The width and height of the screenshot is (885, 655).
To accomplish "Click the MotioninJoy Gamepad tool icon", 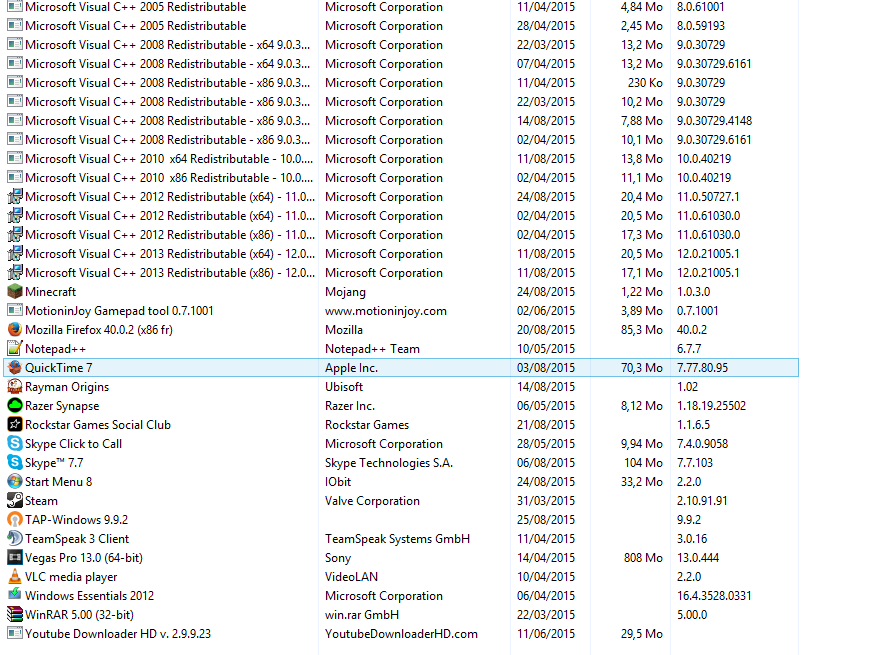I will tap(15, 311).
